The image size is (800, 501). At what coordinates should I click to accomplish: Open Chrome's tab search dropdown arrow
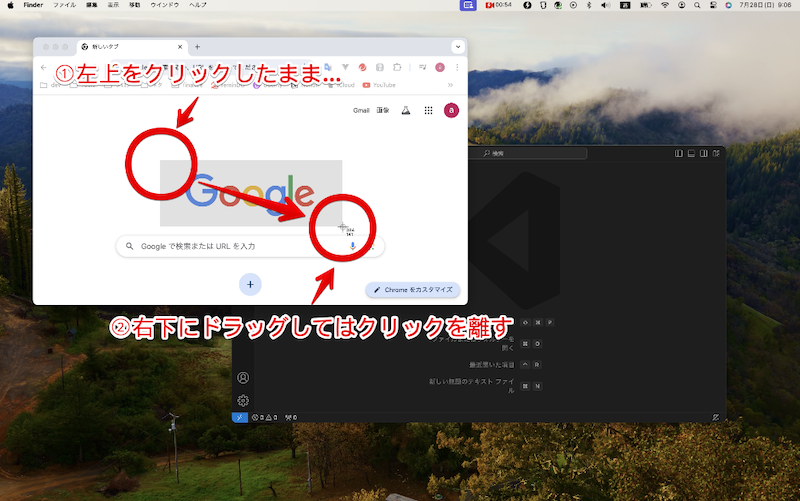click(x=458, y=46)
